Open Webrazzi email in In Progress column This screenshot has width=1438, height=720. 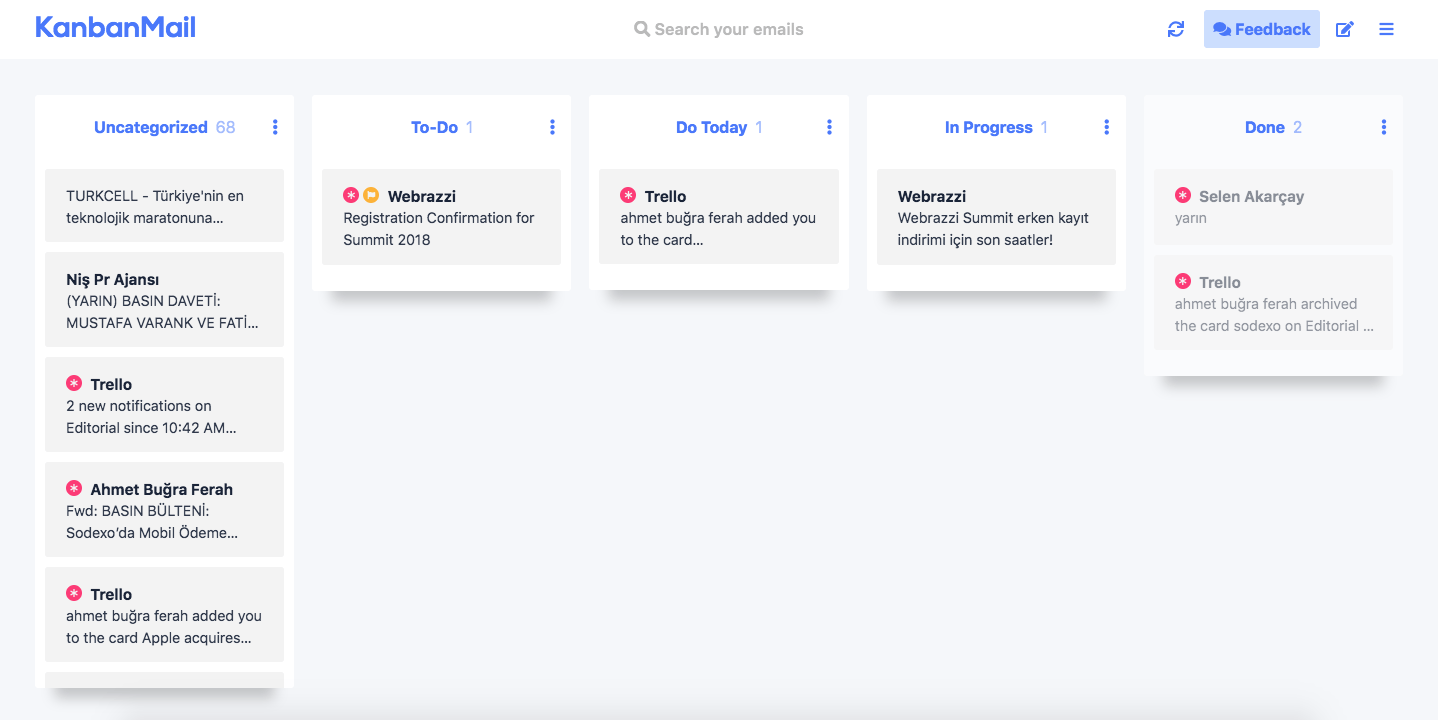(995, 217)
